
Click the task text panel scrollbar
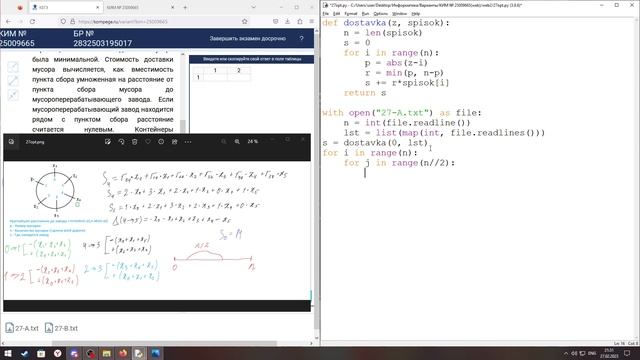pyautogui.click(x=183, y=126)
